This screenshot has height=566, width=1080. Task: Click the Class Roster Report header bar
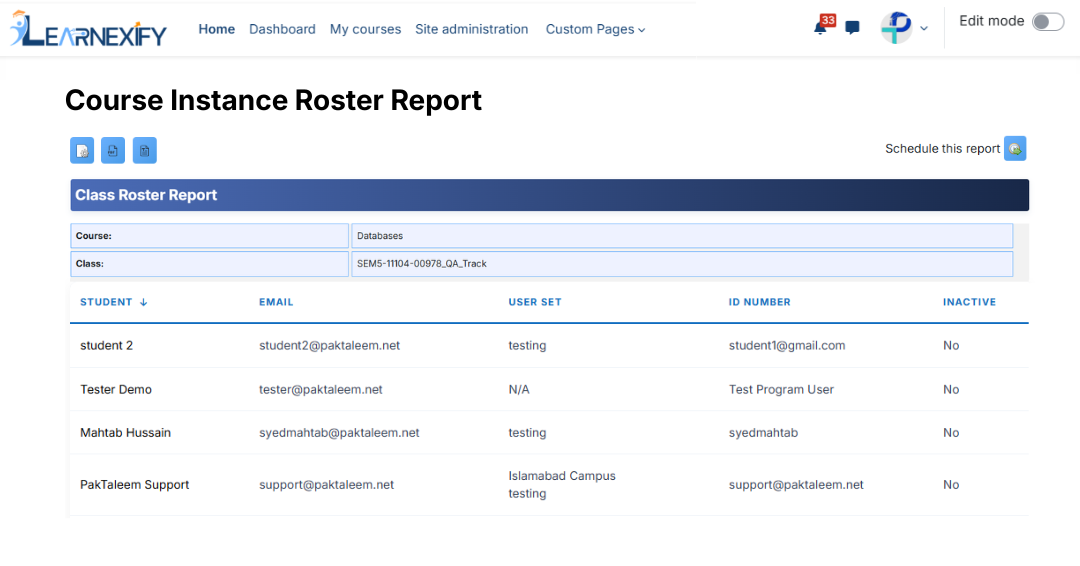click(x=550, y=196)
